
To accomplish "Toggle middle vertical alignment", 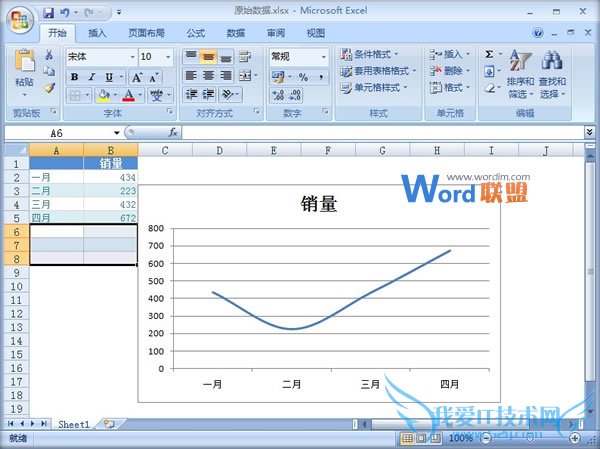I will pyautogui.click(x=208, y=57).
